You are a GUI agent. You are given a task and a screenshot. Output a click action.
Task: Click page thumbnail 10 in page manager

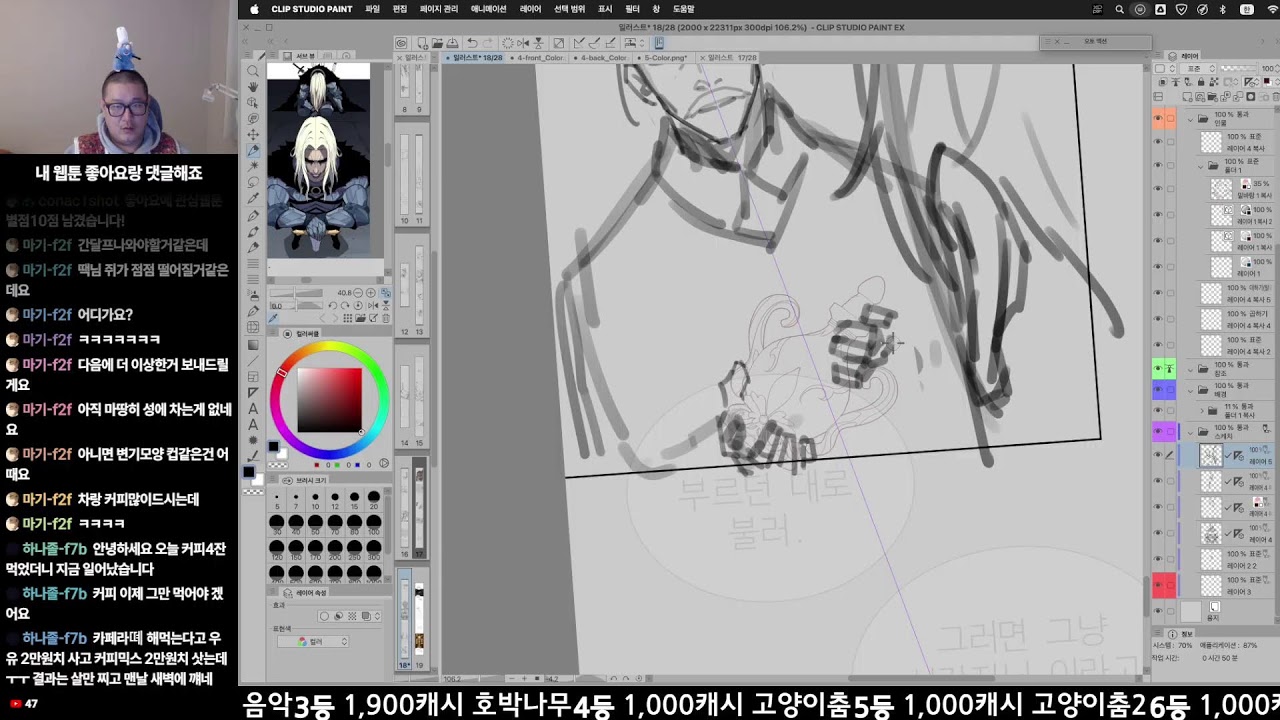click(405, 173)
